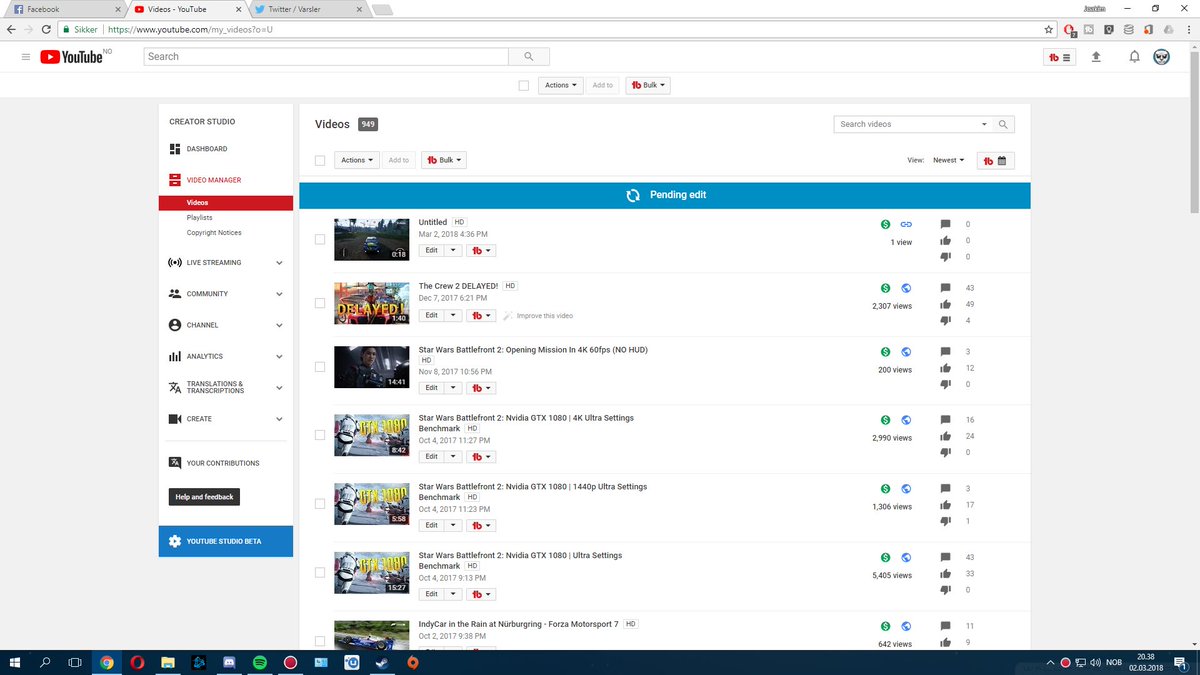Open the Star Wars Battlefront 2 Opening Mission thumbnail
Screen dimensions: 1200x675
pyautogui.click(x=371, y=367)
